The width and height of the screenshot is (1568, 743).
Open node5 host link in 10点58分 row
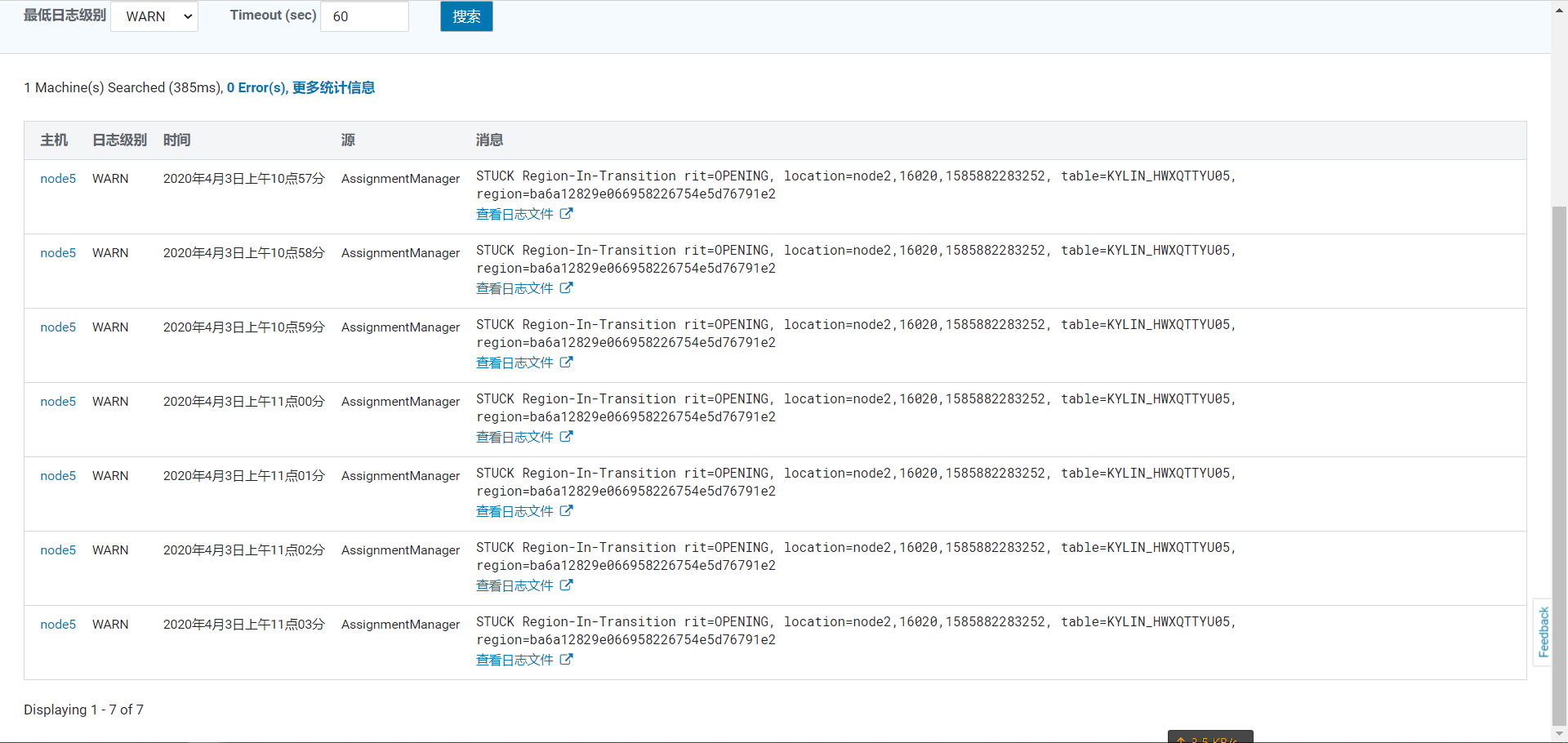pyautogui.click(x=58, y=252)
